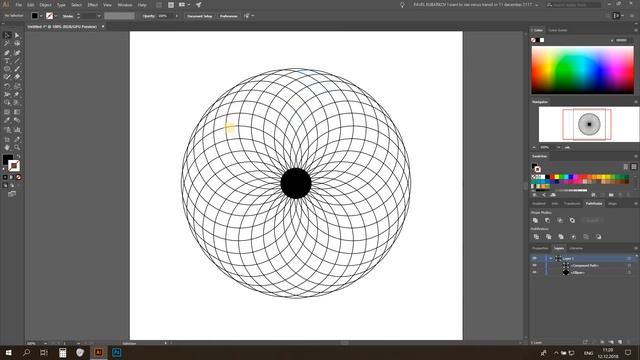Expand the Opacity value arrow
The height and width of the screenshot is (360, 640).
[x=177, y=16]
